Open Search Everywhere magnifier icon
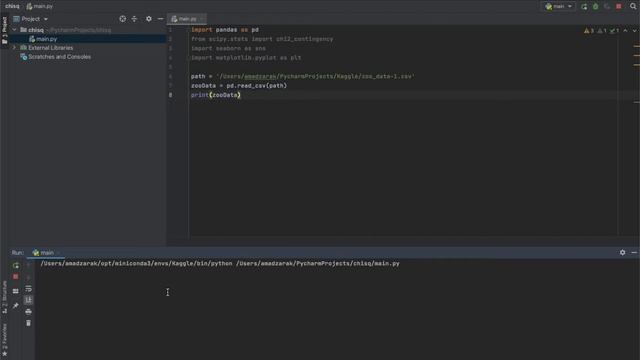The image size is (640, 360). (633, 6)
